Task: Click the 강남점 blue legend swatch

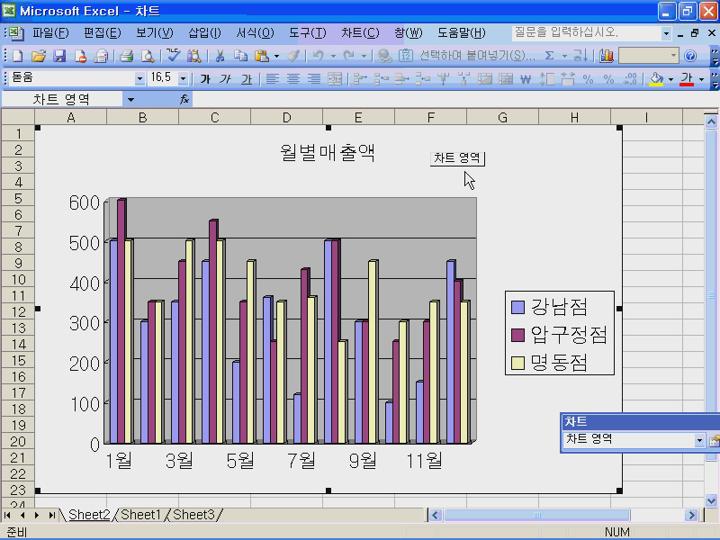Action: (518, 306)
